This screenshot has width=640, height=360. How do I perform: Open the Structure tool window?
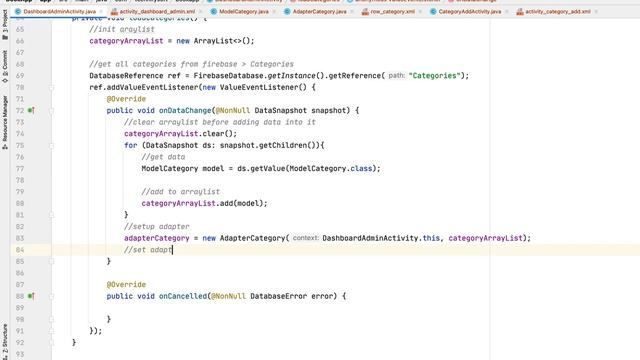pos(5,342)
